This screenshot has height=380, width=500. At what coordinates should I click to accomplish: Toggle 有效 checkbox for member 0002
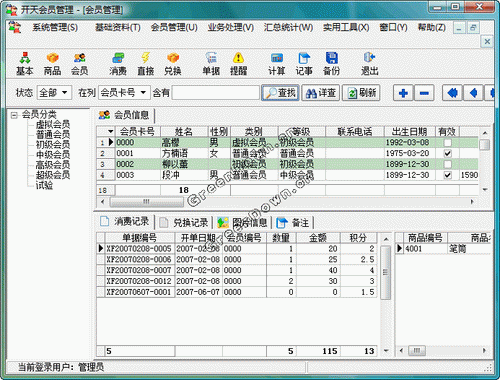click(448, 164)
